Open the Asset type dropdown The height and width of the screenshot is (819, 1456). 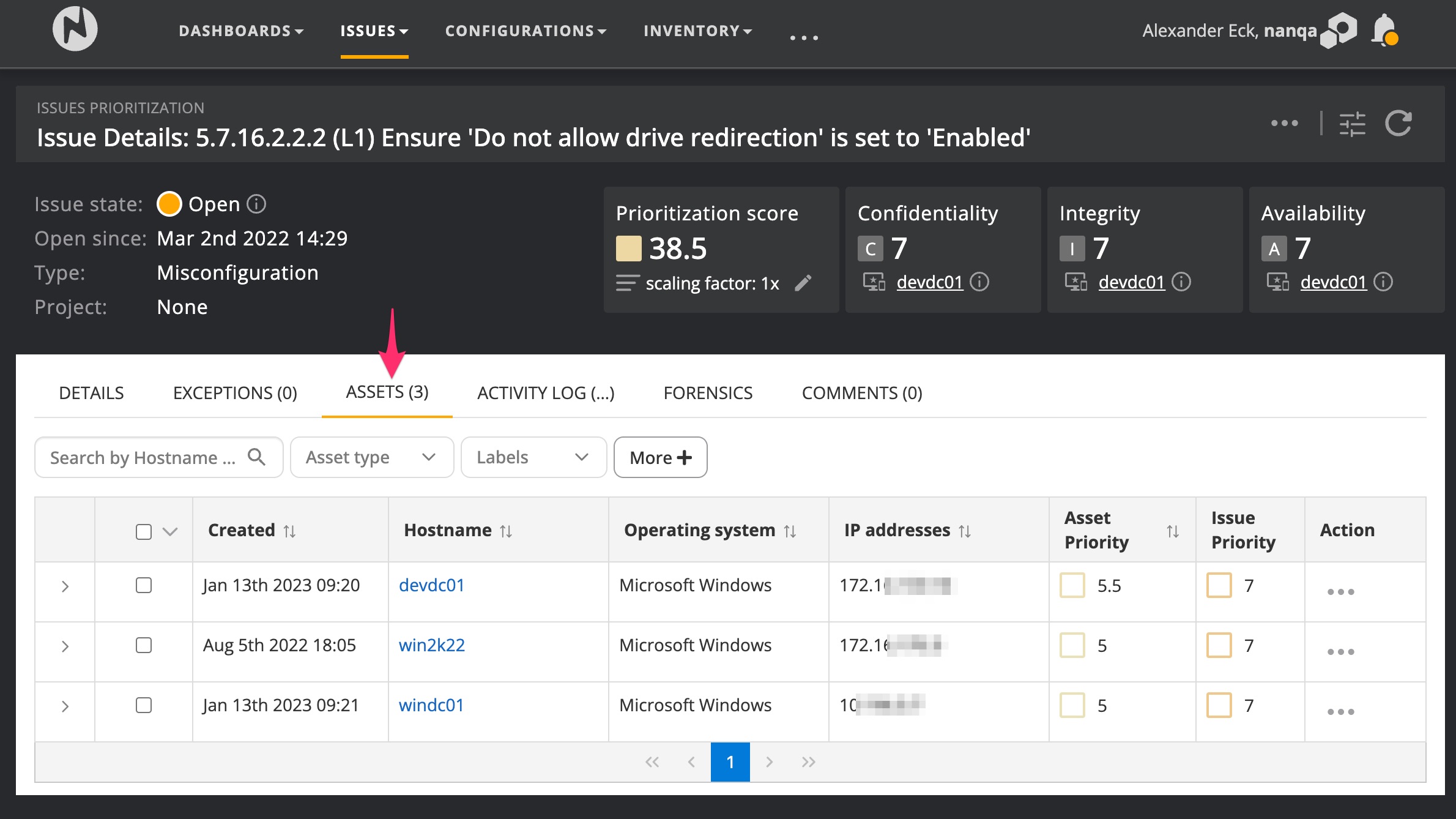(x=371, y=457)
